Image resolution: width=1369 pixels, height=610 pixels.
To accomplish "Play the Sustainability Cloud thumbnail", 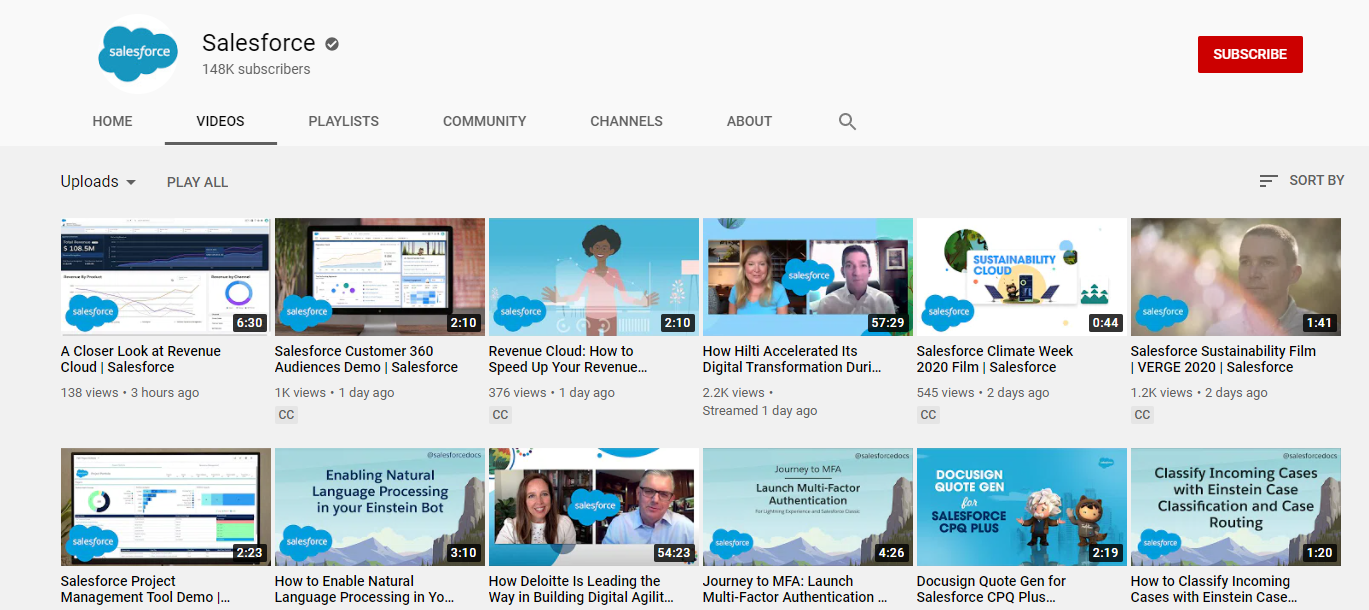I will click(1022, 277).
